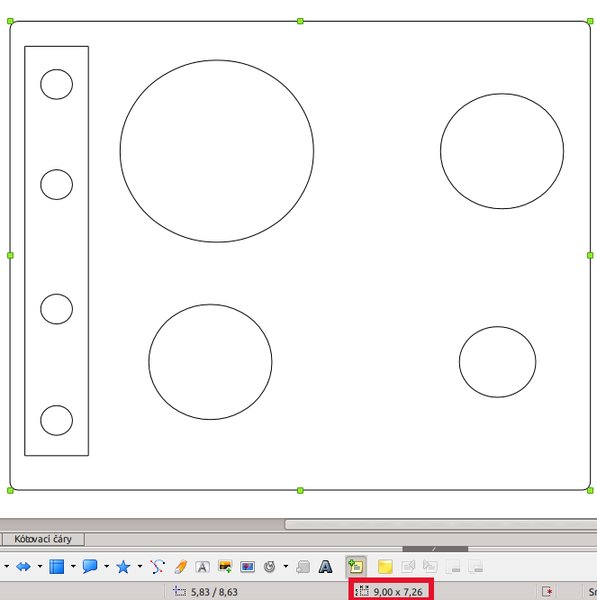Screen dimensions: 597x600
Task: Click the horizontal scrollbar thumb
Action: coord(441,524)
